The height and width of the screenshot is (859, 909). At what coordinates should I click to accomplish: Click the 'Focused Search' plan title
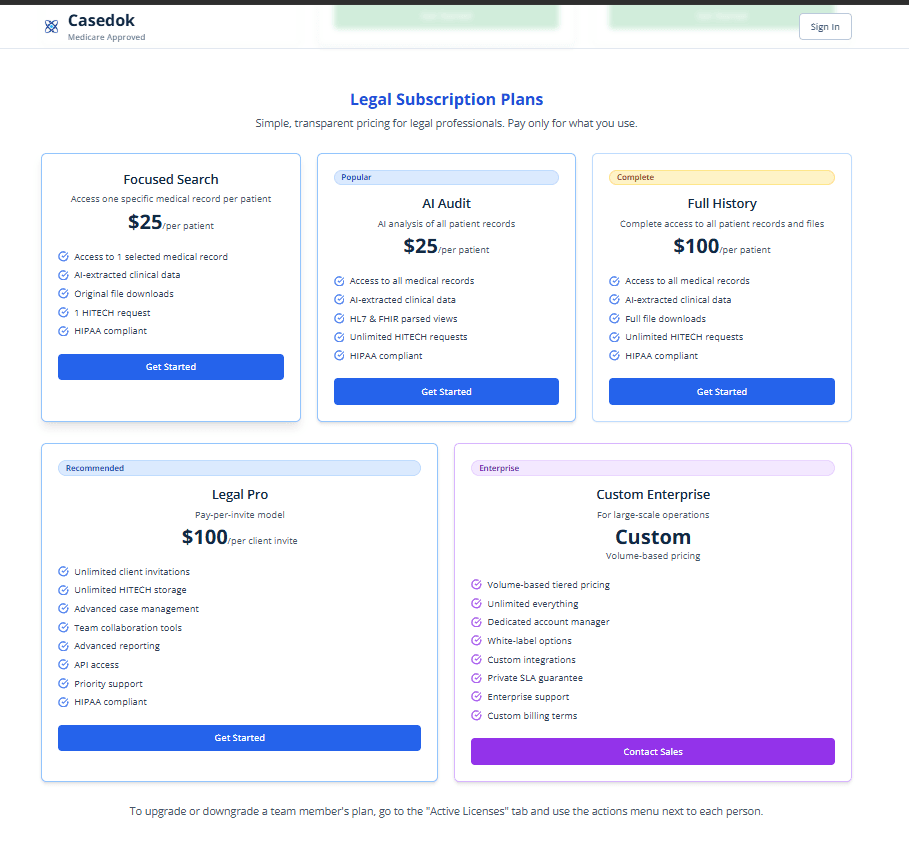171,180
